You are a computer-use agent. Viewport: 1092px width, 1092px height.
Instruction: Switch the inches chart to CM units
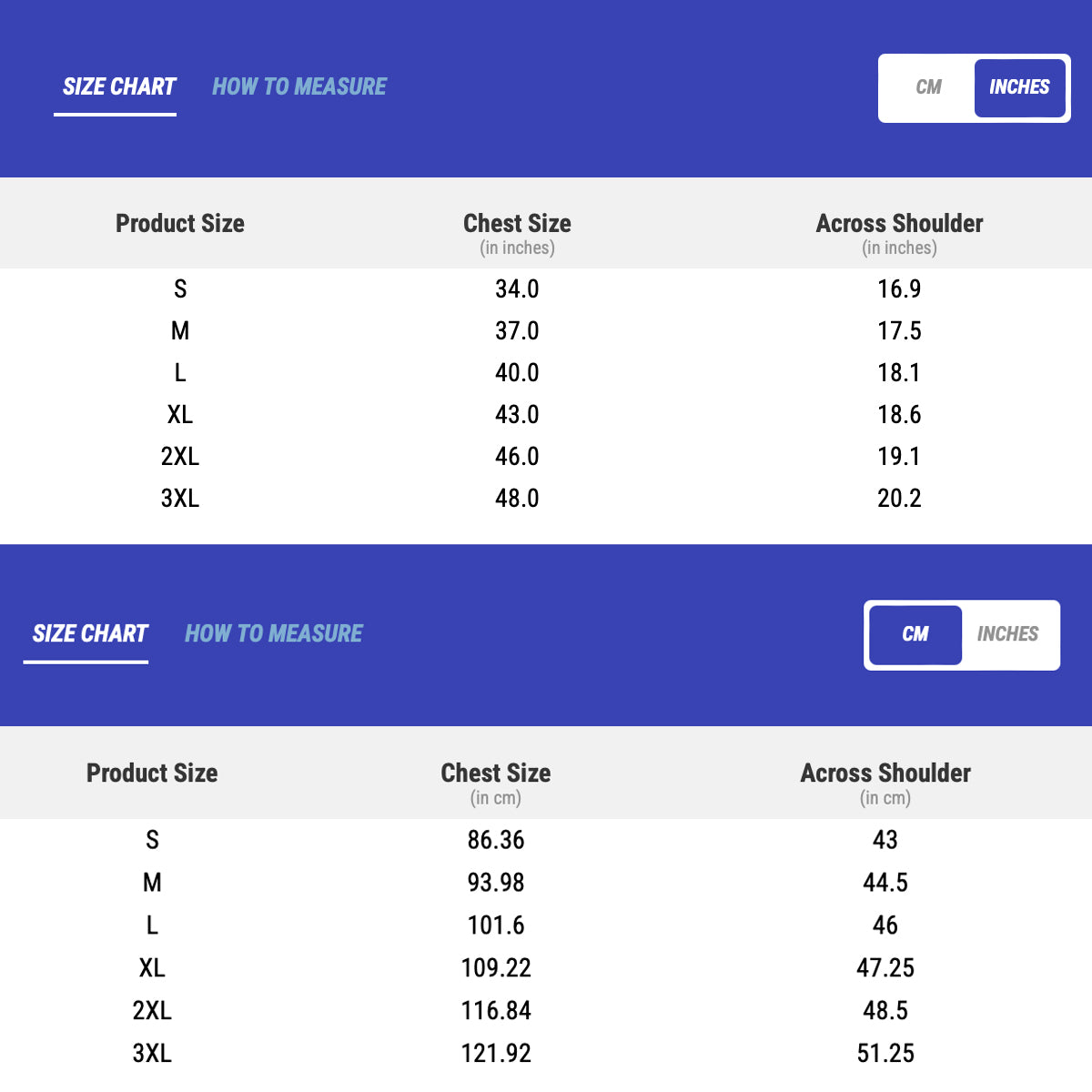[928, 87]
